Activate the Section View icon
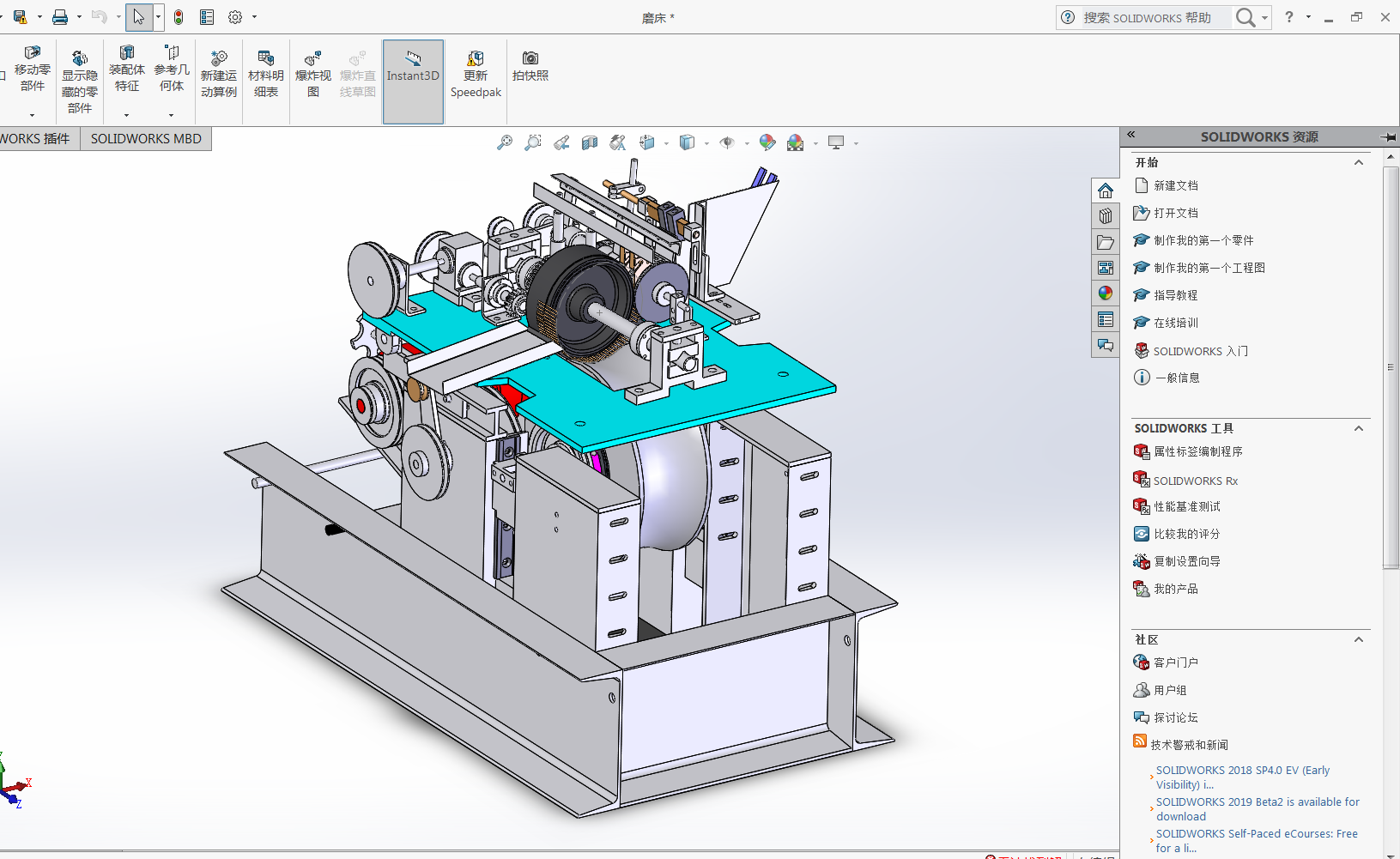 click(x=590, y=142)
